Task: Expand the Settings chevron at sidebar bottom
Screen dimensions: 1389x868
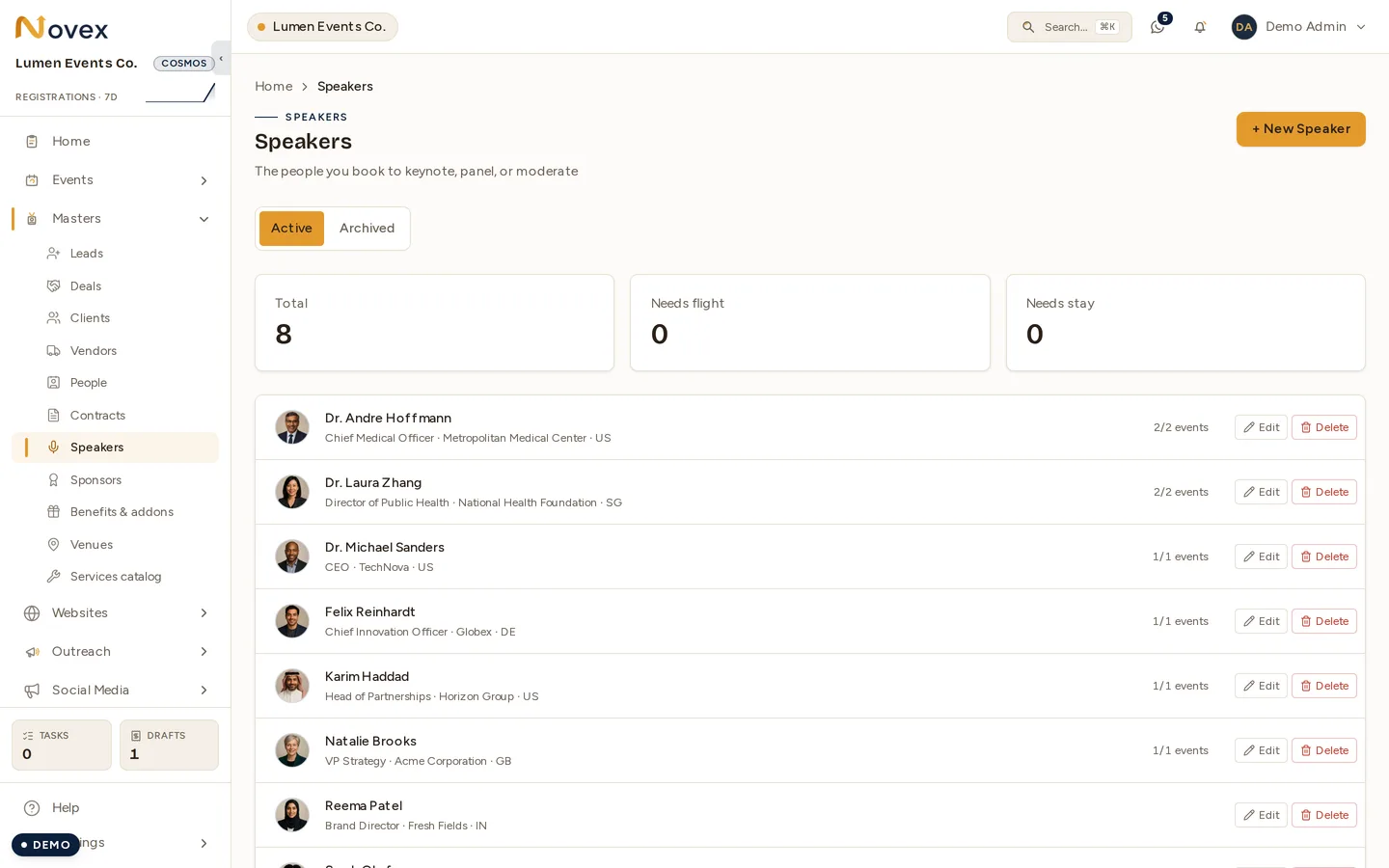Action: coord(204,844)
